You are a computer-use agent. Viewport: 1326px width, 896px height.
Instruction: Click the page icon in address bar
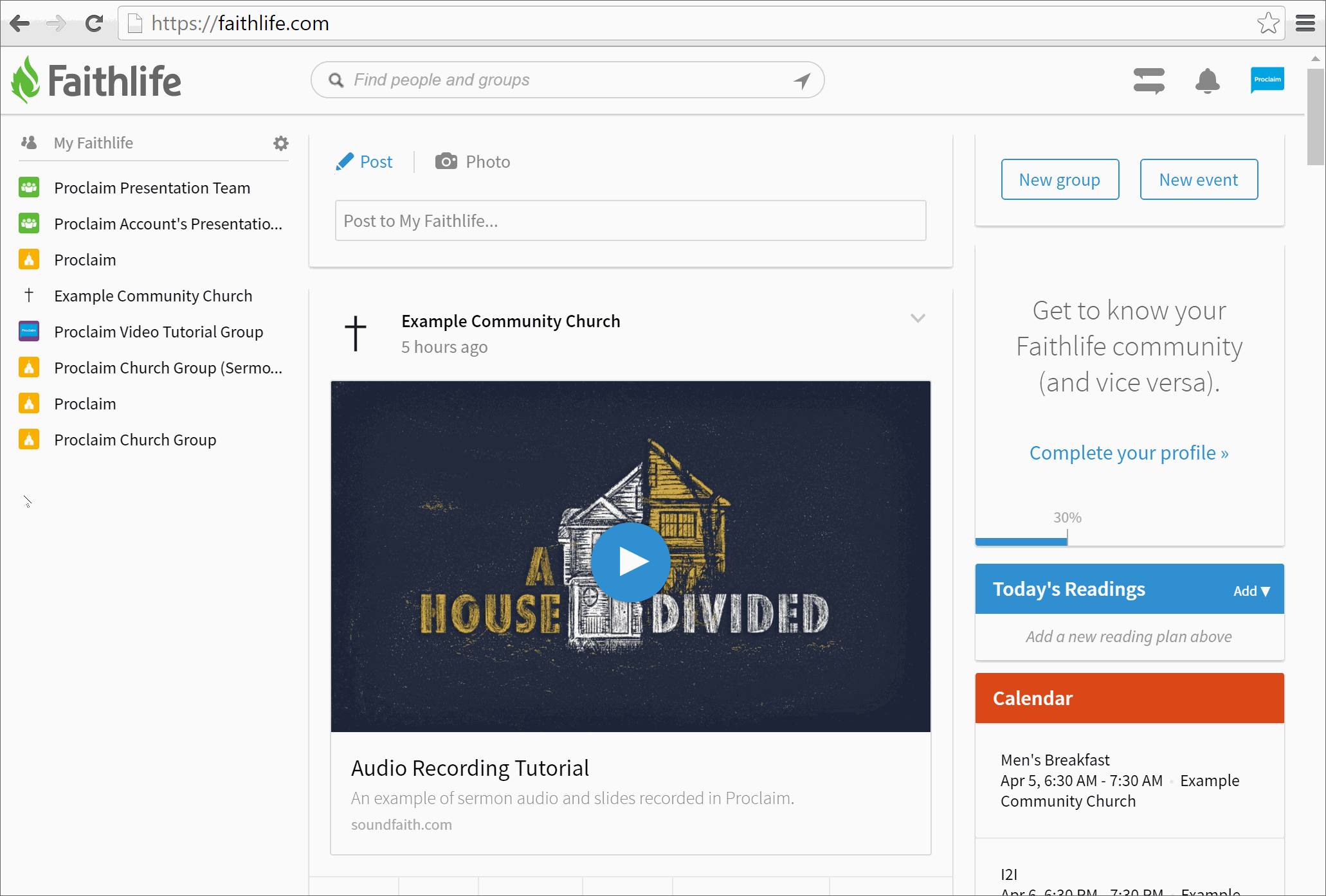135,24
